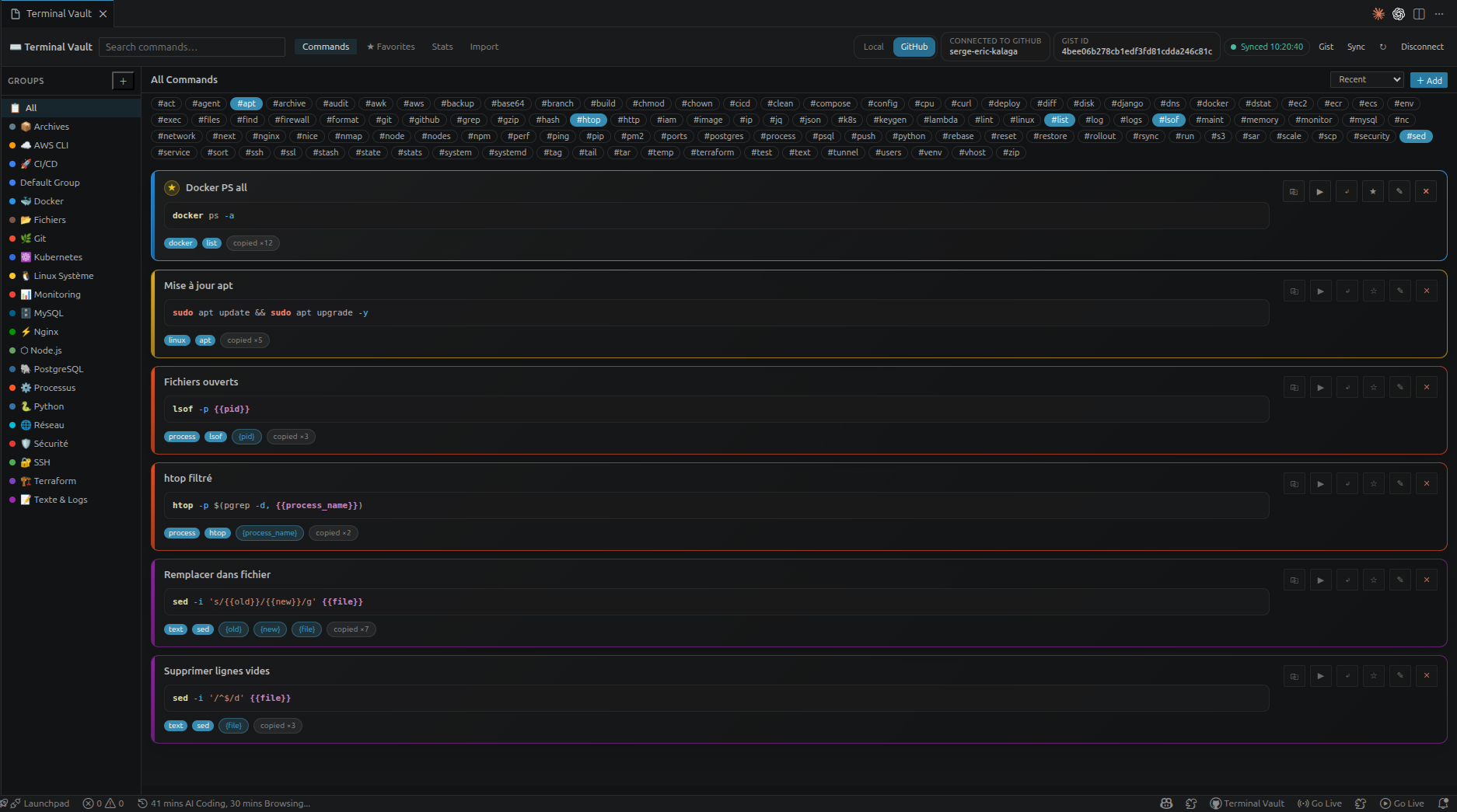Toggle the #apt tag filter
1457x812 pixels.
[246, 103]
